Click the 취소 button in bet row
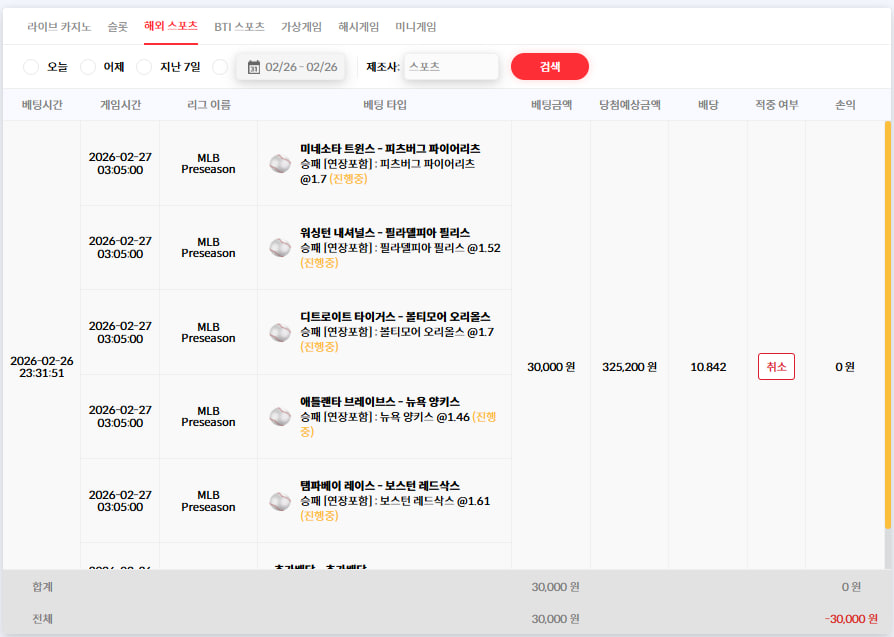 coord(776,367)
